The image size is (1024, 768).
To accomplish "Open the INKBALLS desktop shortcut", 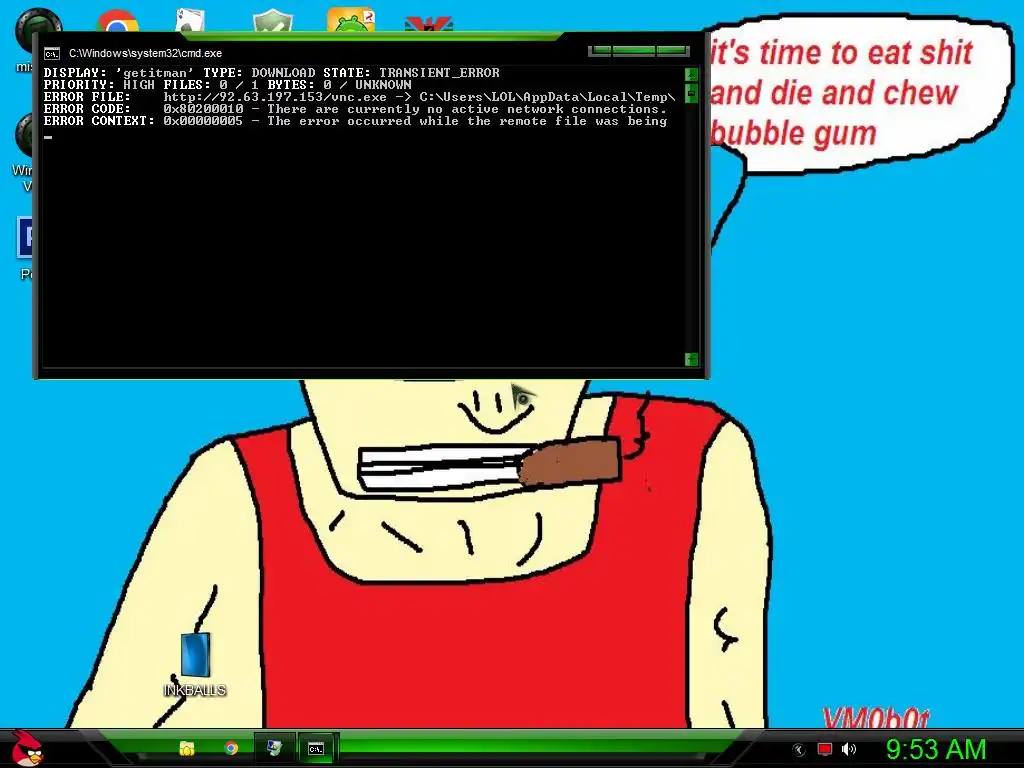I will pyautogui.click(x=195, y=664).
